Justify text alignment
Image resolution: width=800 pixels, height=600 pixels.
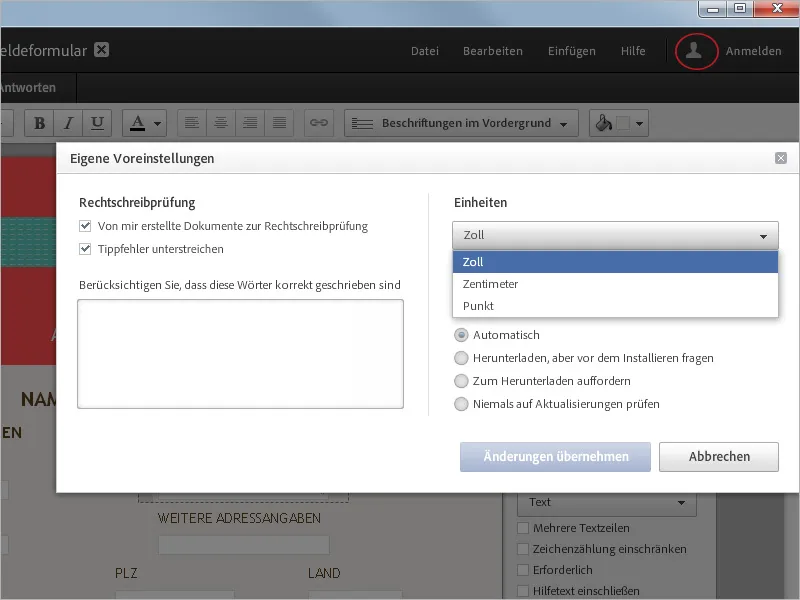(x=279, y=123)
